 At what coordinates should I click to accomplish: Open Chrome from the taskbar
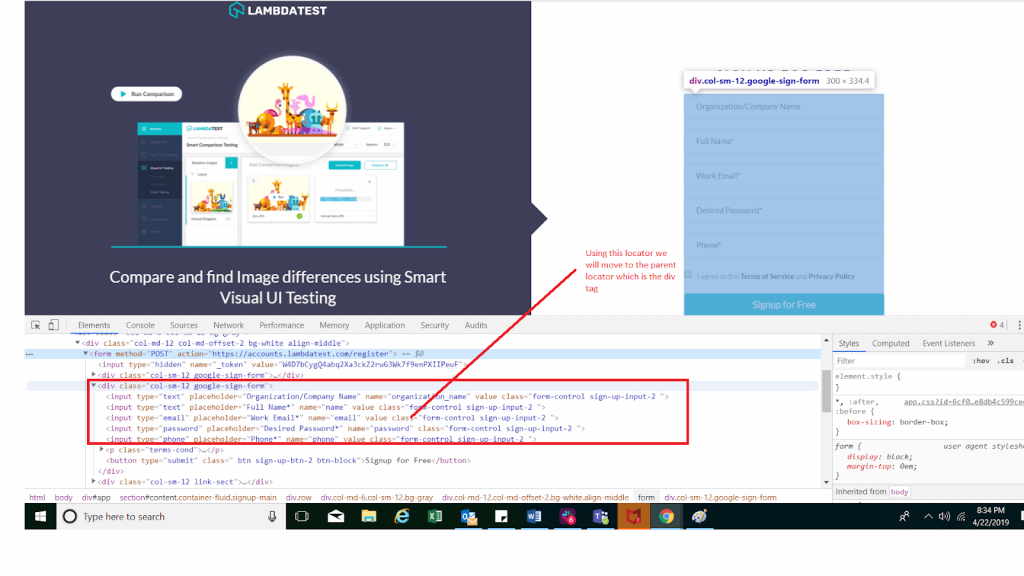tap(667, 517)
